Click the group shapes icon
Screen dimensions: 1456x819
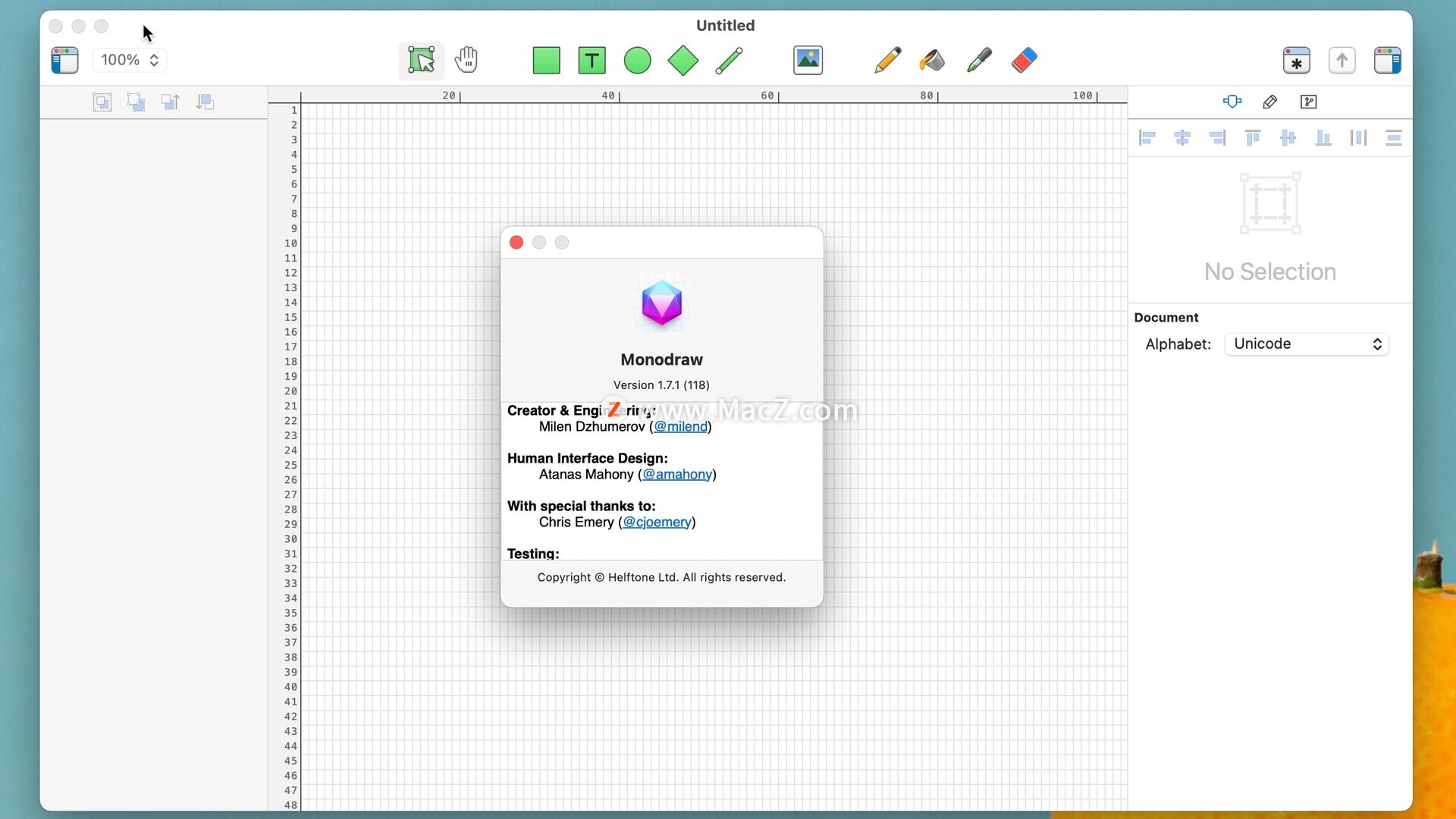(x=102, y=102)
